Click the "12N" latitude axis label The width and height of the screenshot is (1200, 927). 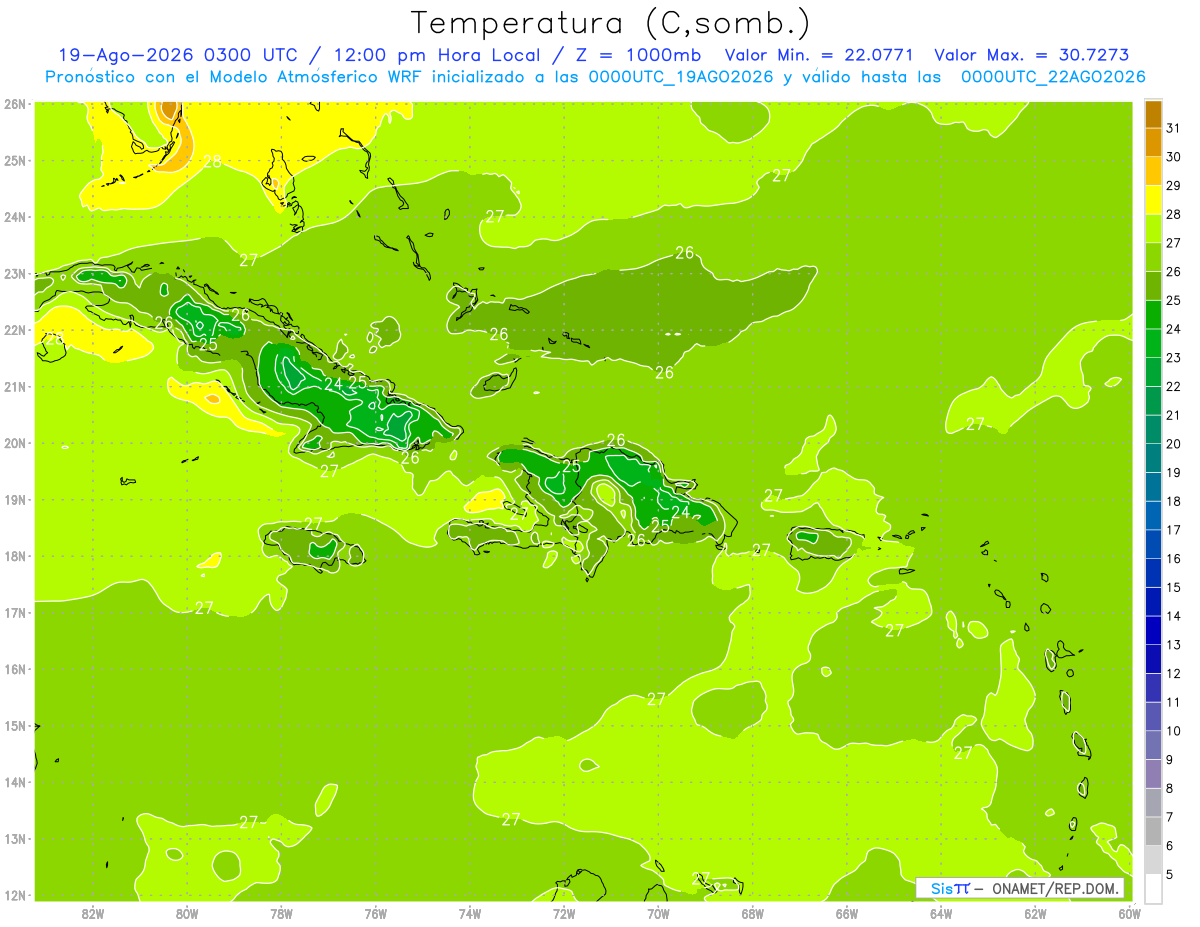pyautogui.click(x=14, y=895)
